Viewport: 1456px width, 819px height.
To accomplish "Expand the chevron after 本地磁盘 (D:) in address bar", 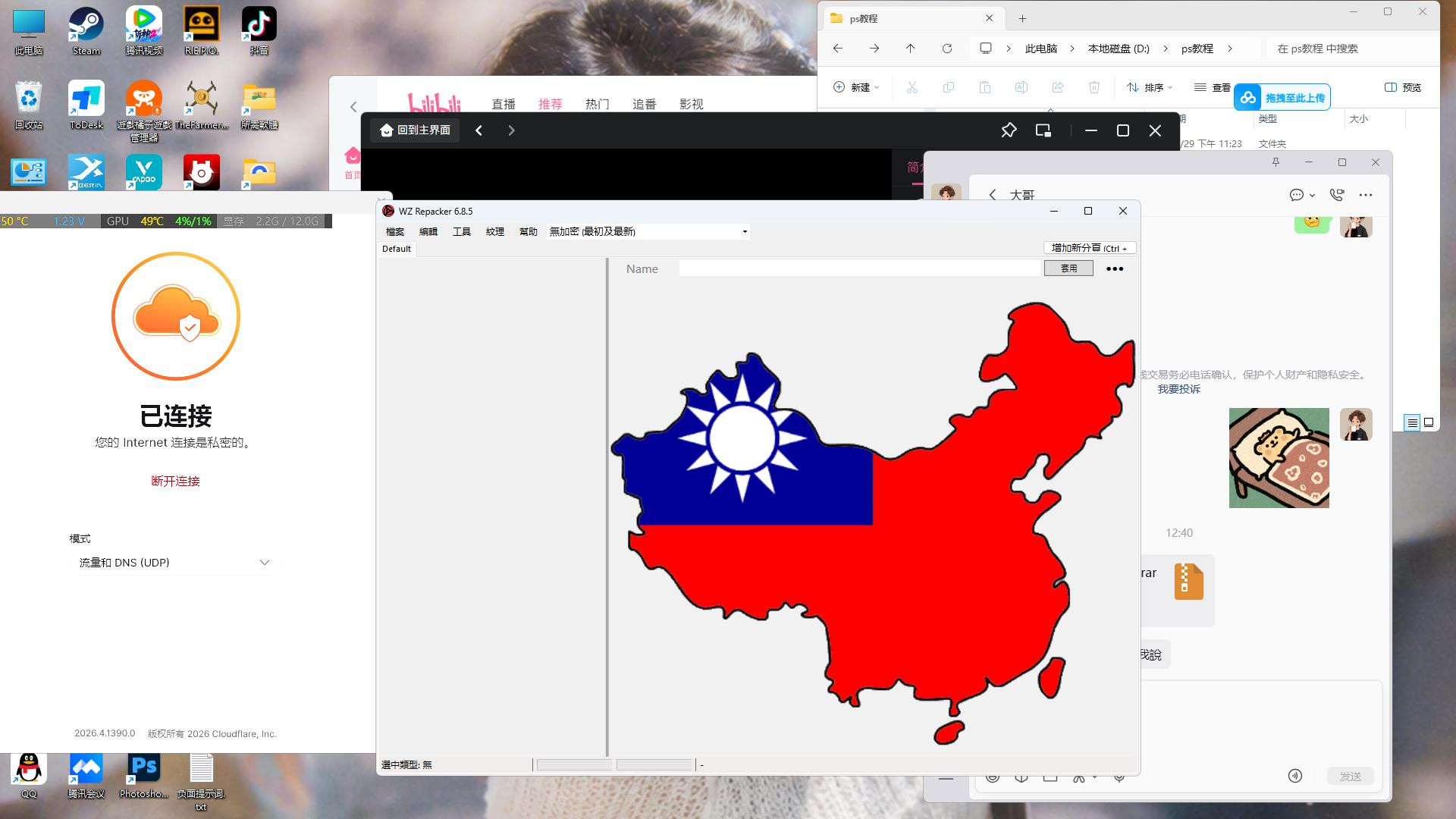I will (x=1166, y=49).
